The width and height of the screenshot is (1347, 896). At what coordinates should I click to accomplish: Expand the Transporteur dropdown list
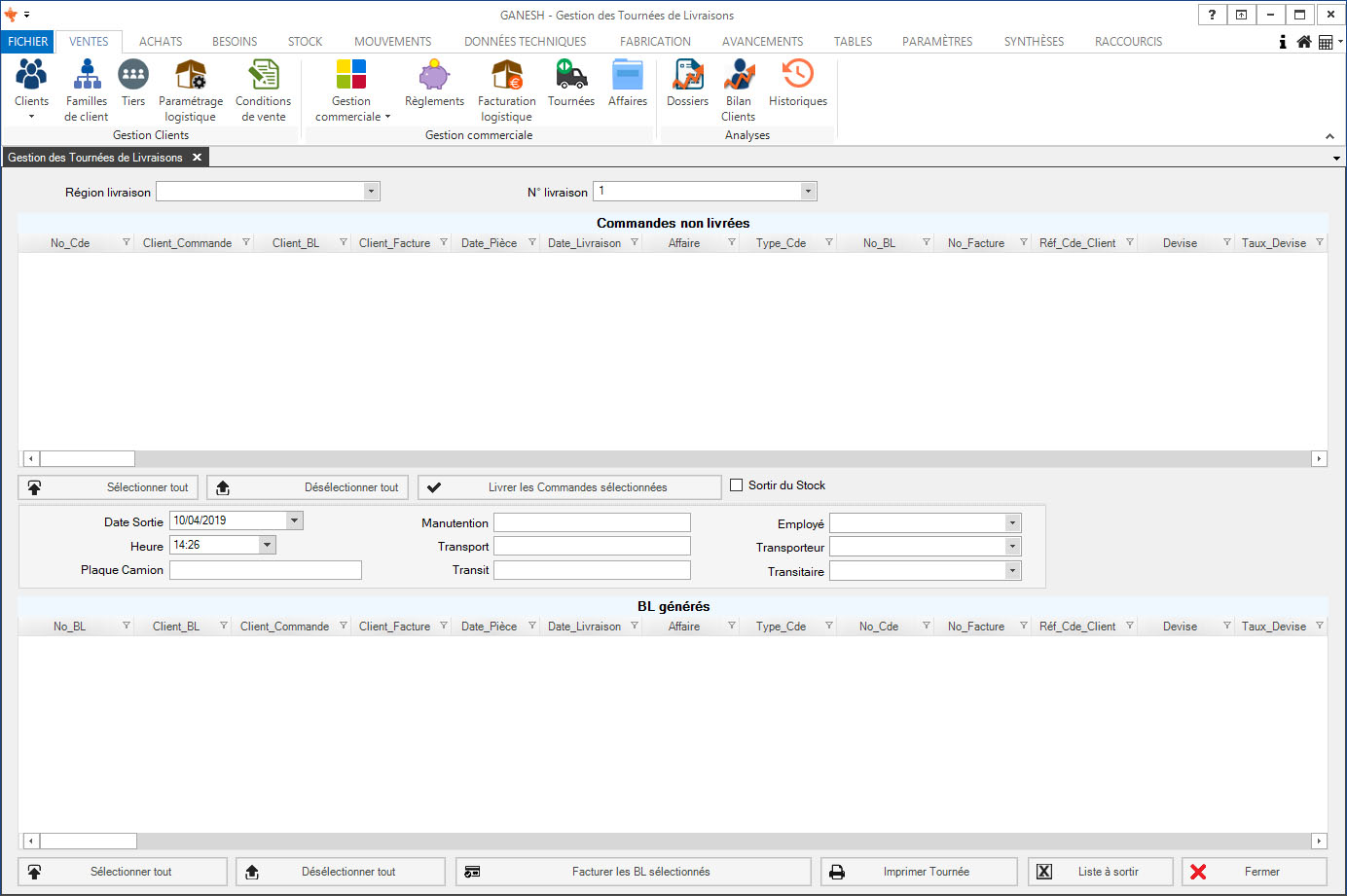(1012, 547)
